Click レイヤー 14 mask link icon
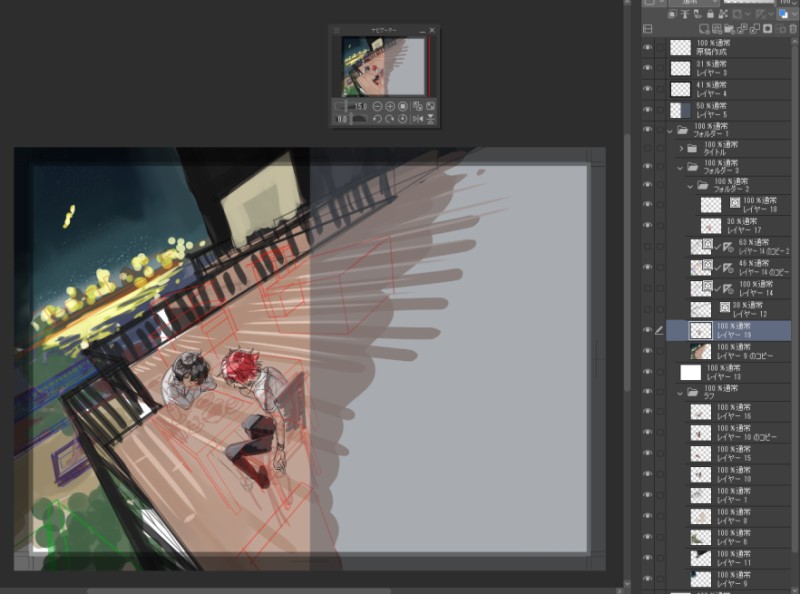Image resolution: width=800 pixels, height=594 pixels. [x=718, y=289]
